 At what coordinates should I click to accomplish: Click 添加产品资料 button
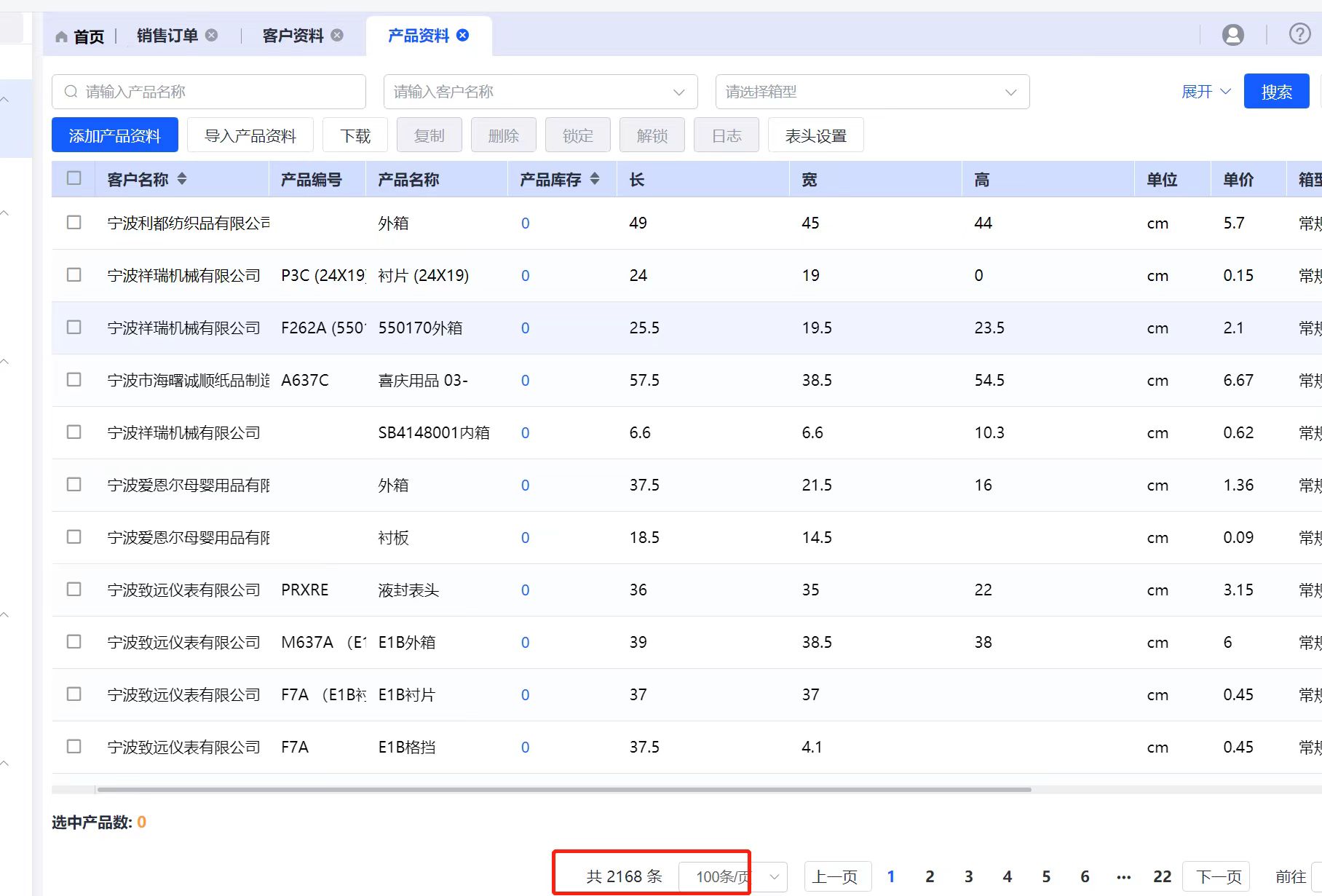115,135
